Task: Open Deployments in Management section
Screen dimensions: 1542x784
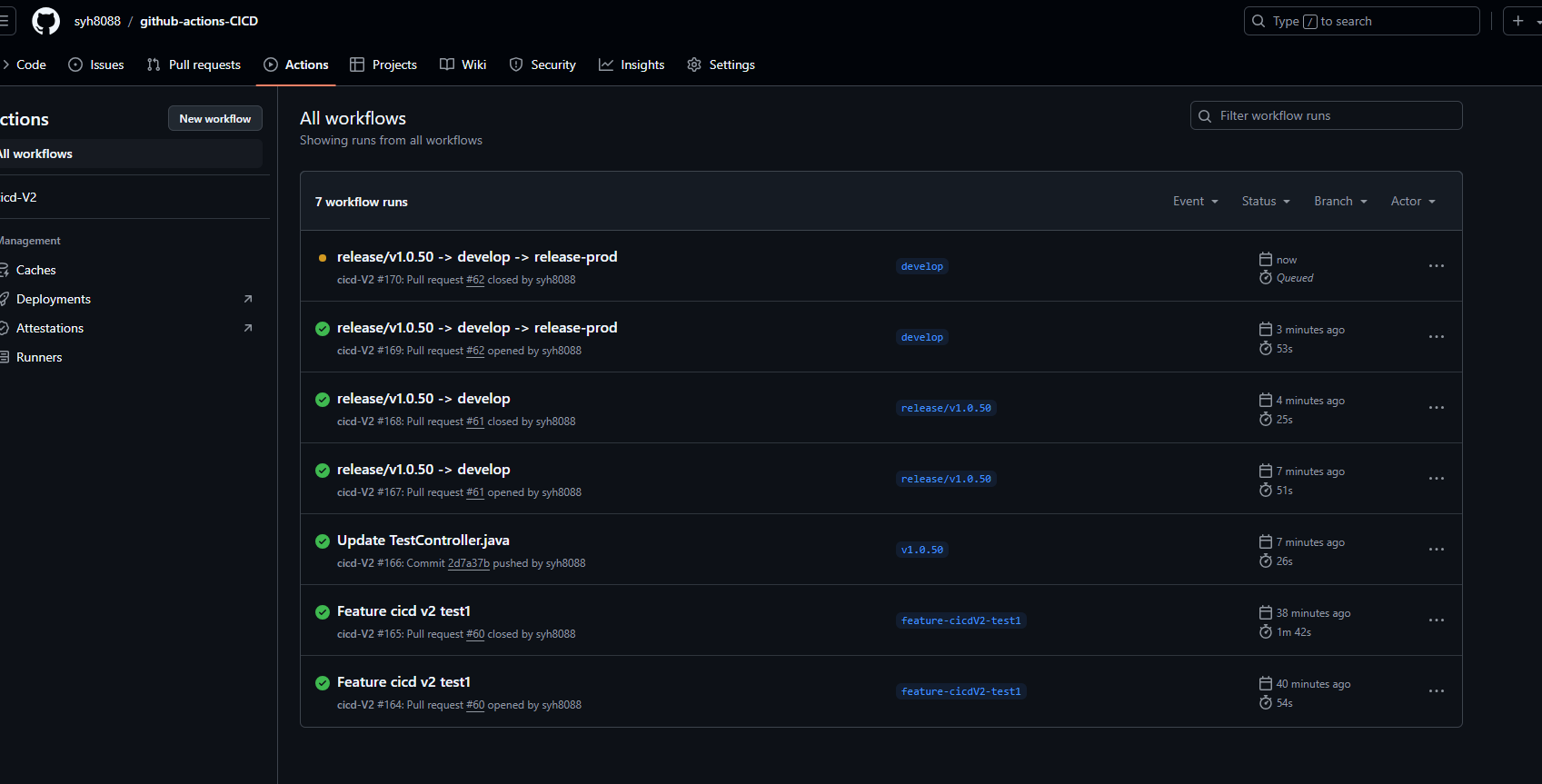Action: [131, 299]
